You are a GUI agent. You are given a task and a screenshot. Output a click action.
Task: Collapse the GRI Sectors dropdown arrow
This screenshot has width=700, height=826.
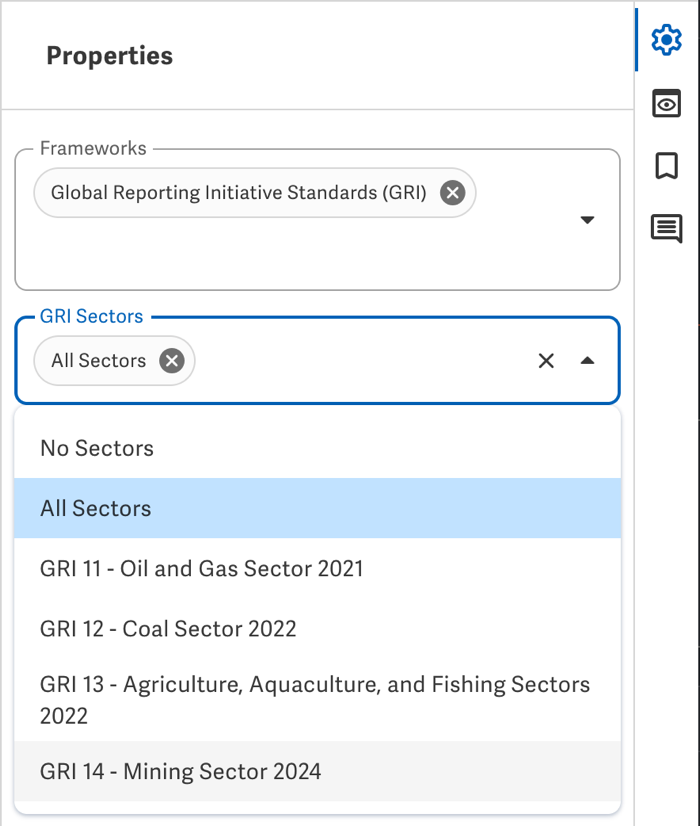coord(587,361)
